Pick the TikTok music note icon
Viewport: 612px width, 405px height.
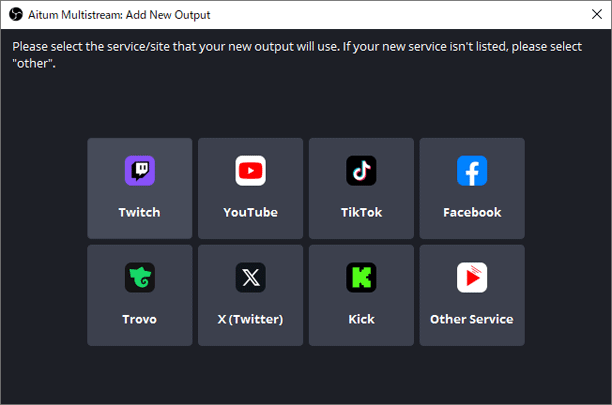pos(361,171)
